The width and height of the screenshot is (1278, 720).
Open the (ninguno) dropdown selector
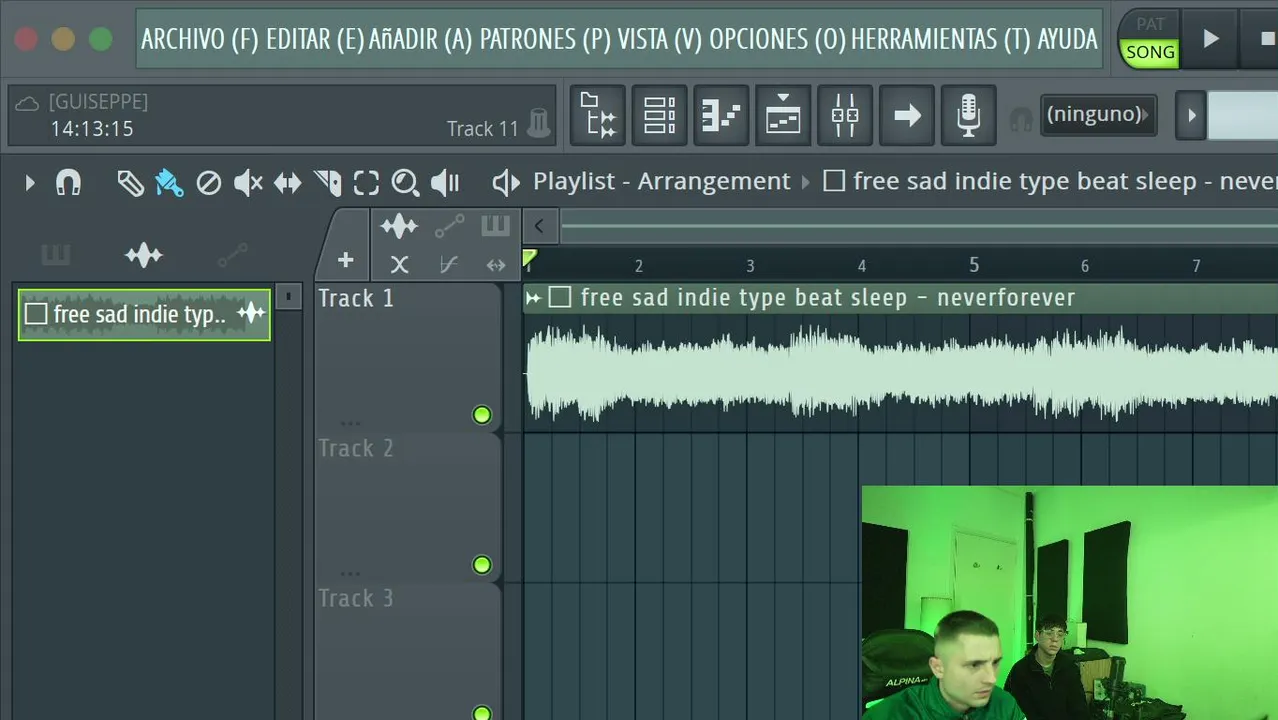pyautogui.click(x=1098, y=114)
